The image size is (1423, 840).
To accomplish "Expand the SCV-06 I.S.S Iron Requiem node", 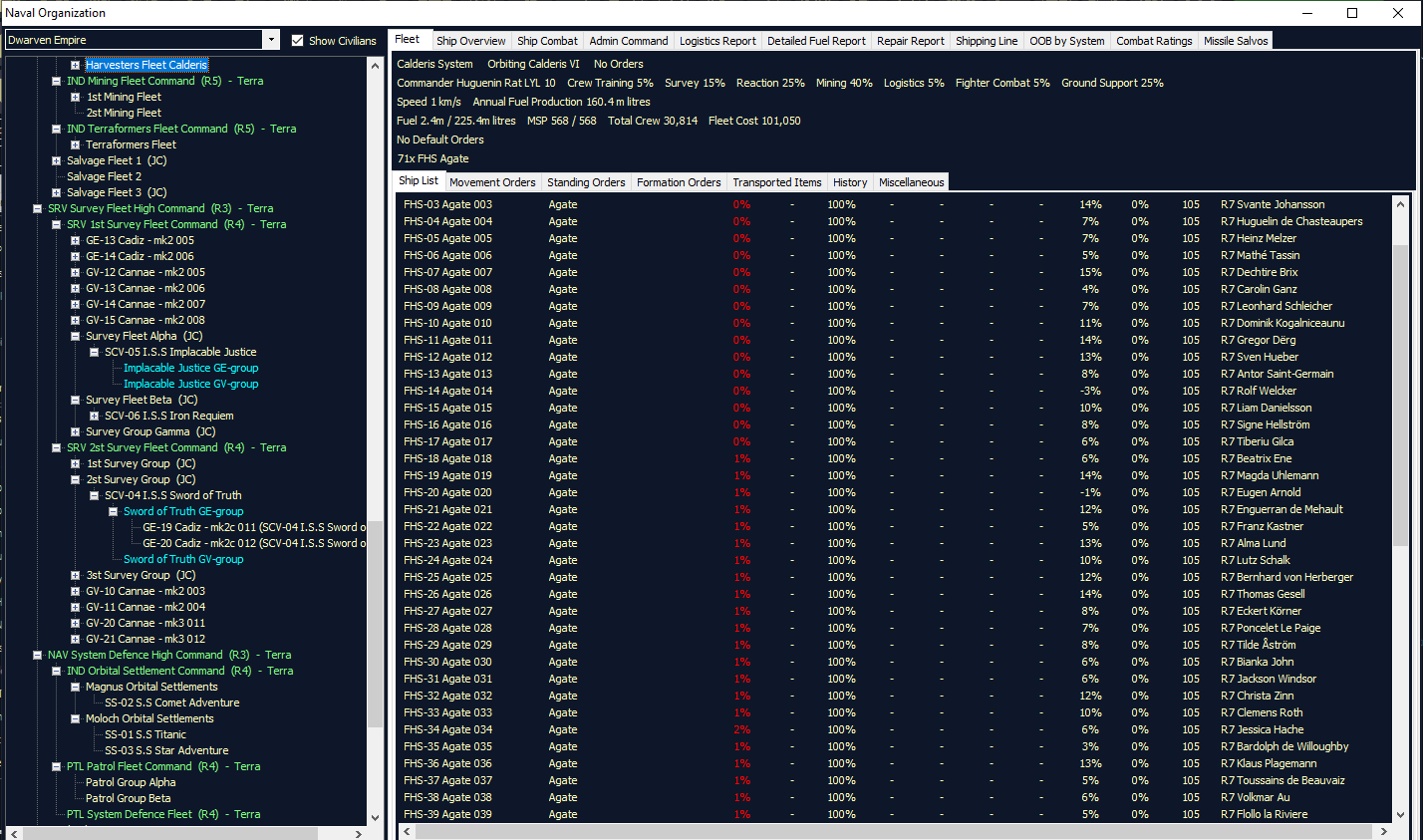I will 94,416.
